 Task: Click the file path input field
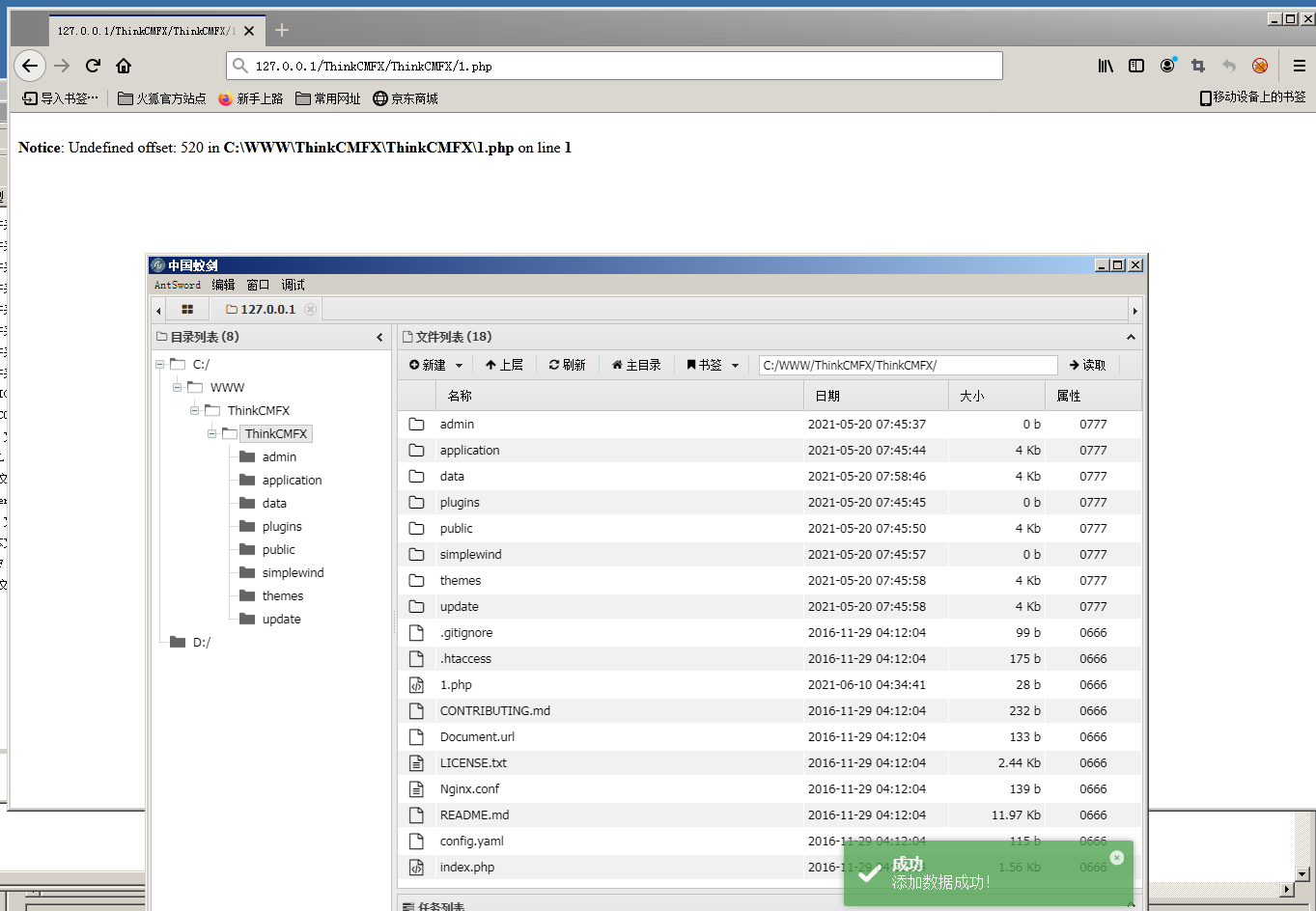click(908, 365)
